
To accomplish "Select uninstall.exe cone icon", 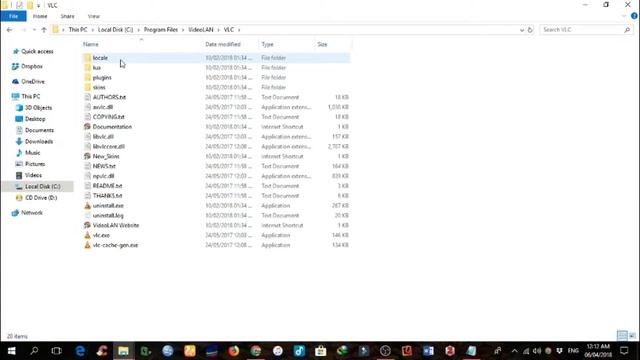I will (x=87, y=205).
